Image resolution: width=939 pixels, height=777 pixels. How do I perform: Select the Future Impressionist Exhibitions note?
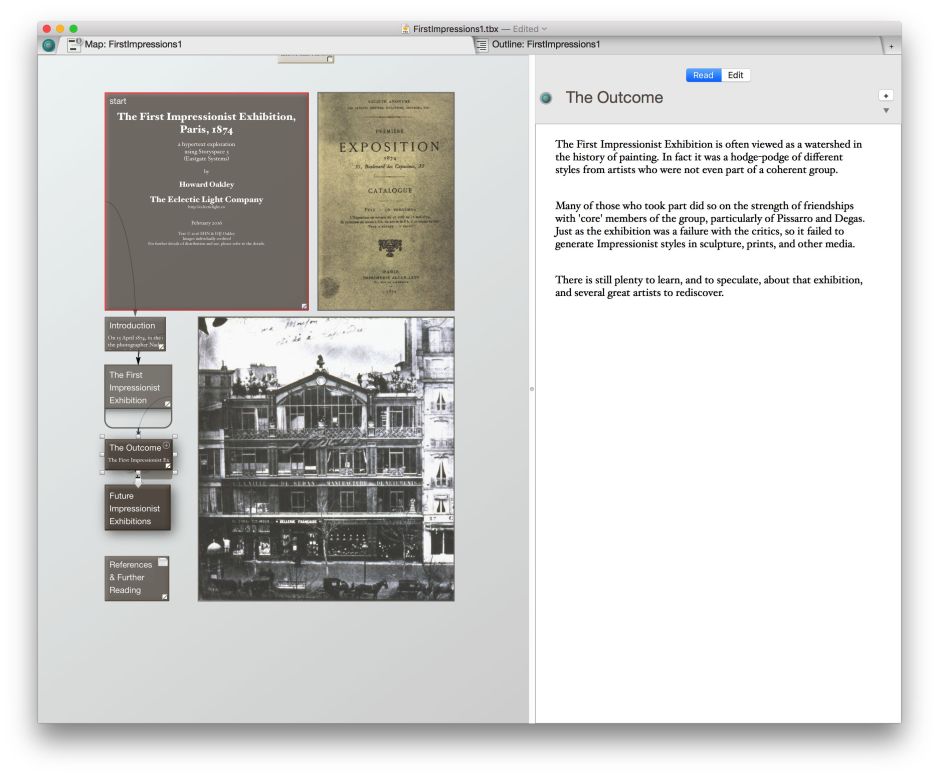point(136,508)
